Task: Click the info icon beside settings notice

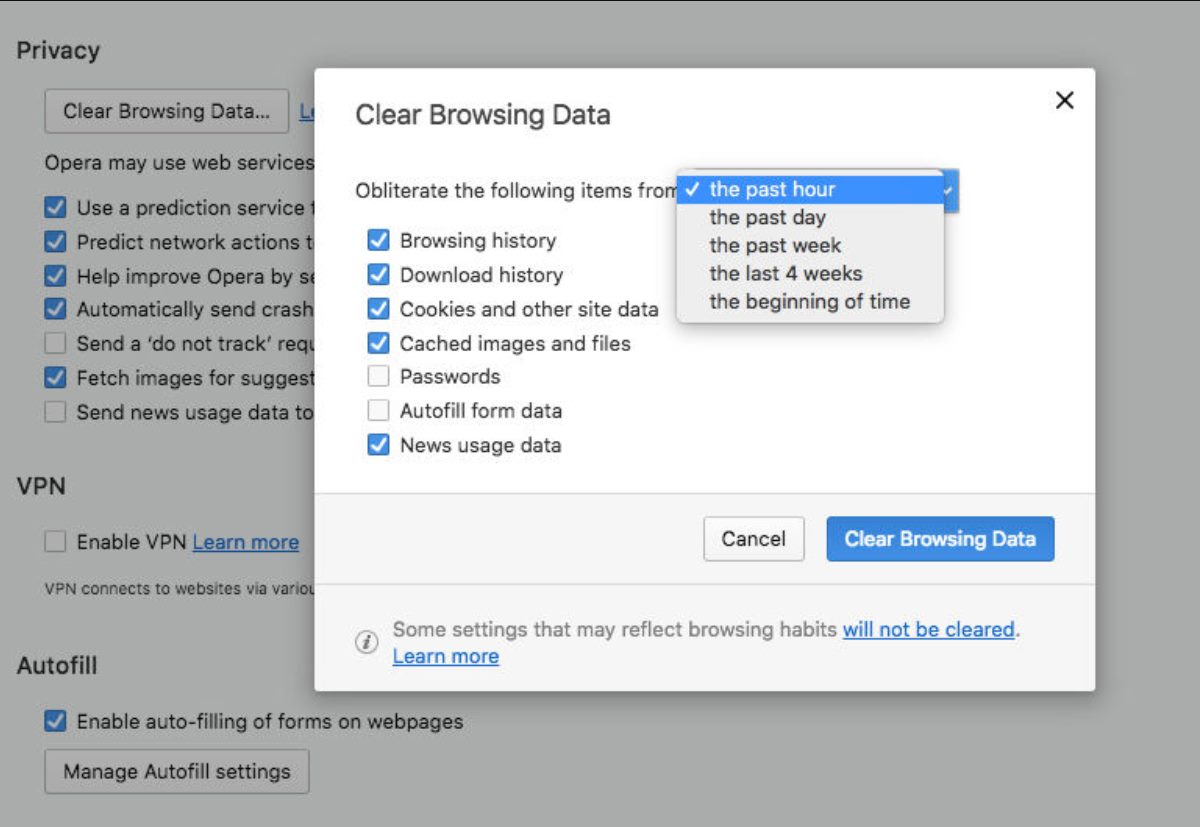Action: pos(367,642)
